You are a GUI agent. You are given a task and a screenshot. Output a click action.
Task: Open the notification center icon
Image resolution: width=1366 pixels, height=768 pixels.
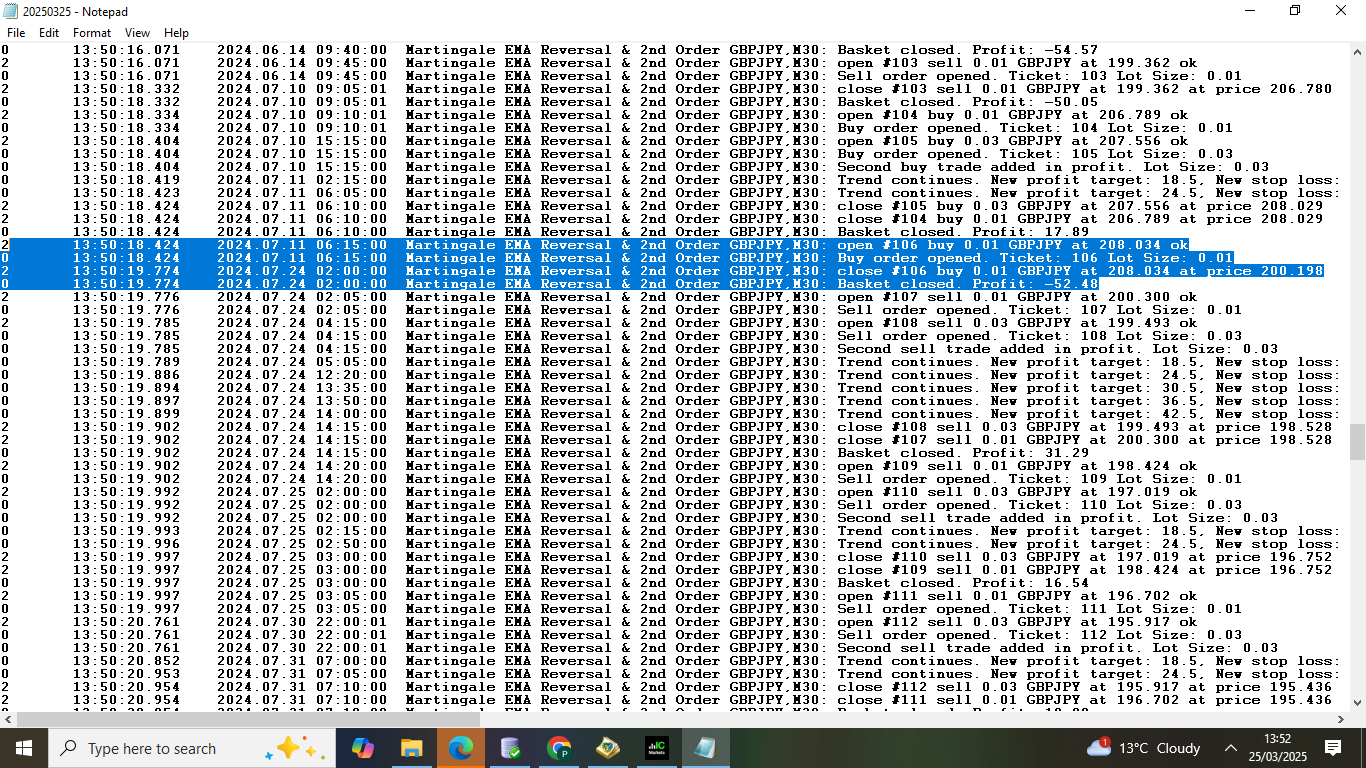[1333, 748]
